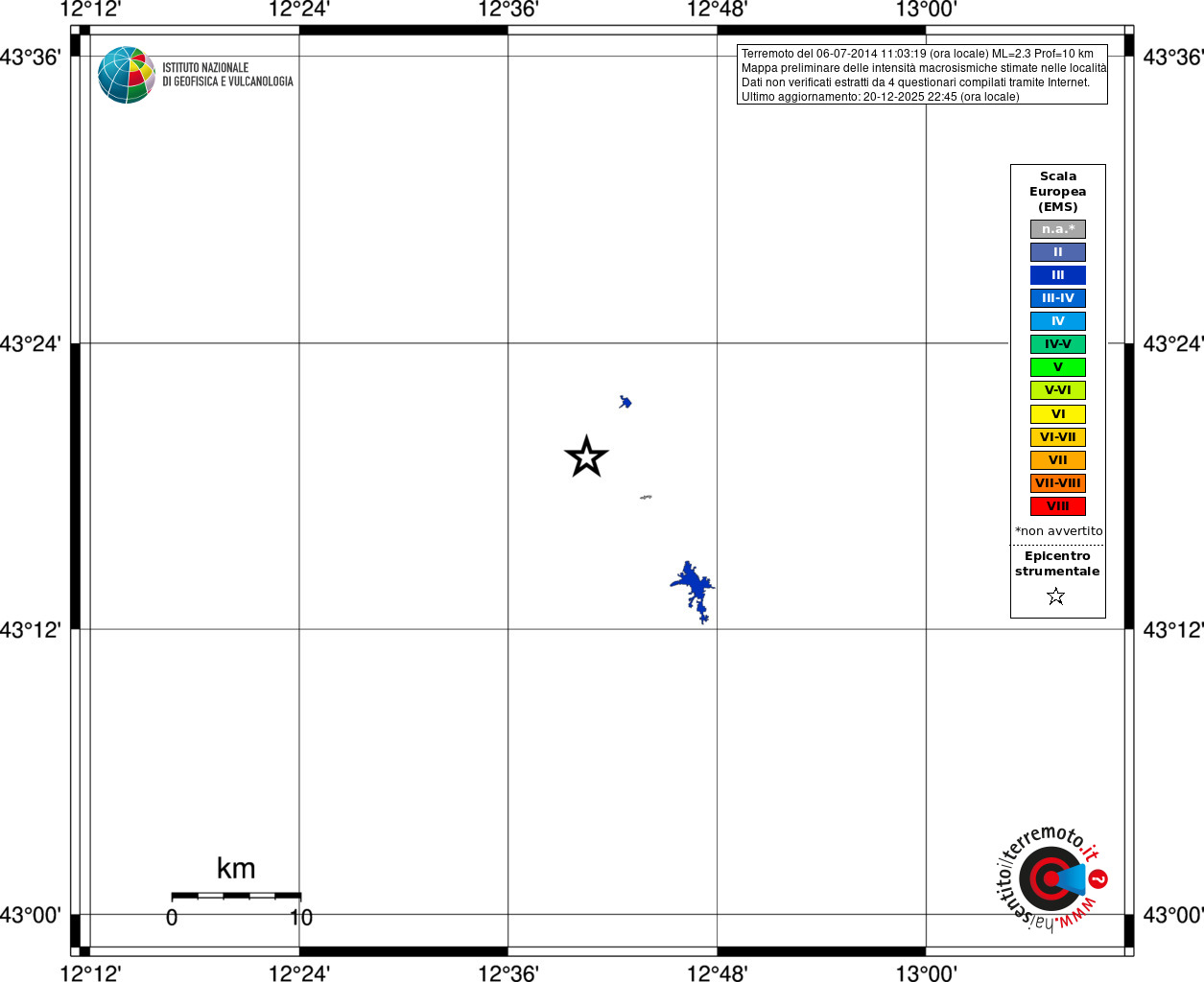The width and height of the screenshot is (1204, 982).
Task: Click the 'Mappa preliminare delle intensità' line
Action: tap(923, 68)
